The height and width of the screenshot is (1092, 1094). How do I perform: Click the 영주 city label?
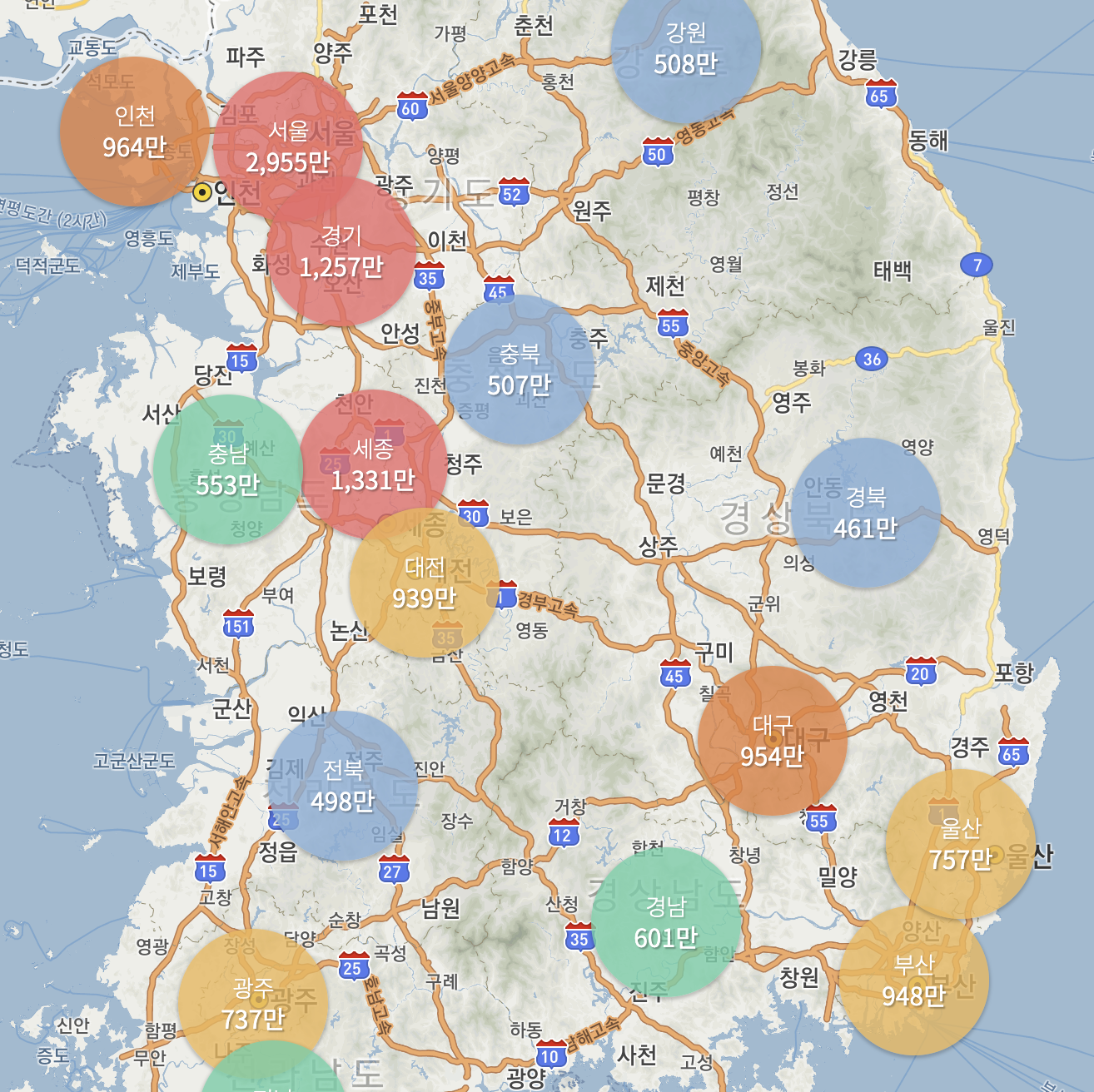point(792,402)
